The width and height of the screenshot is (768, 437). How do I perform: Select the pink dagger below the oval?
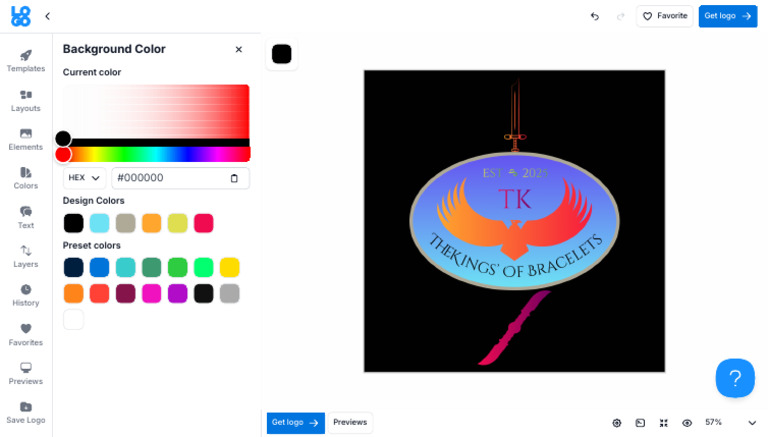tap(514, 328)
